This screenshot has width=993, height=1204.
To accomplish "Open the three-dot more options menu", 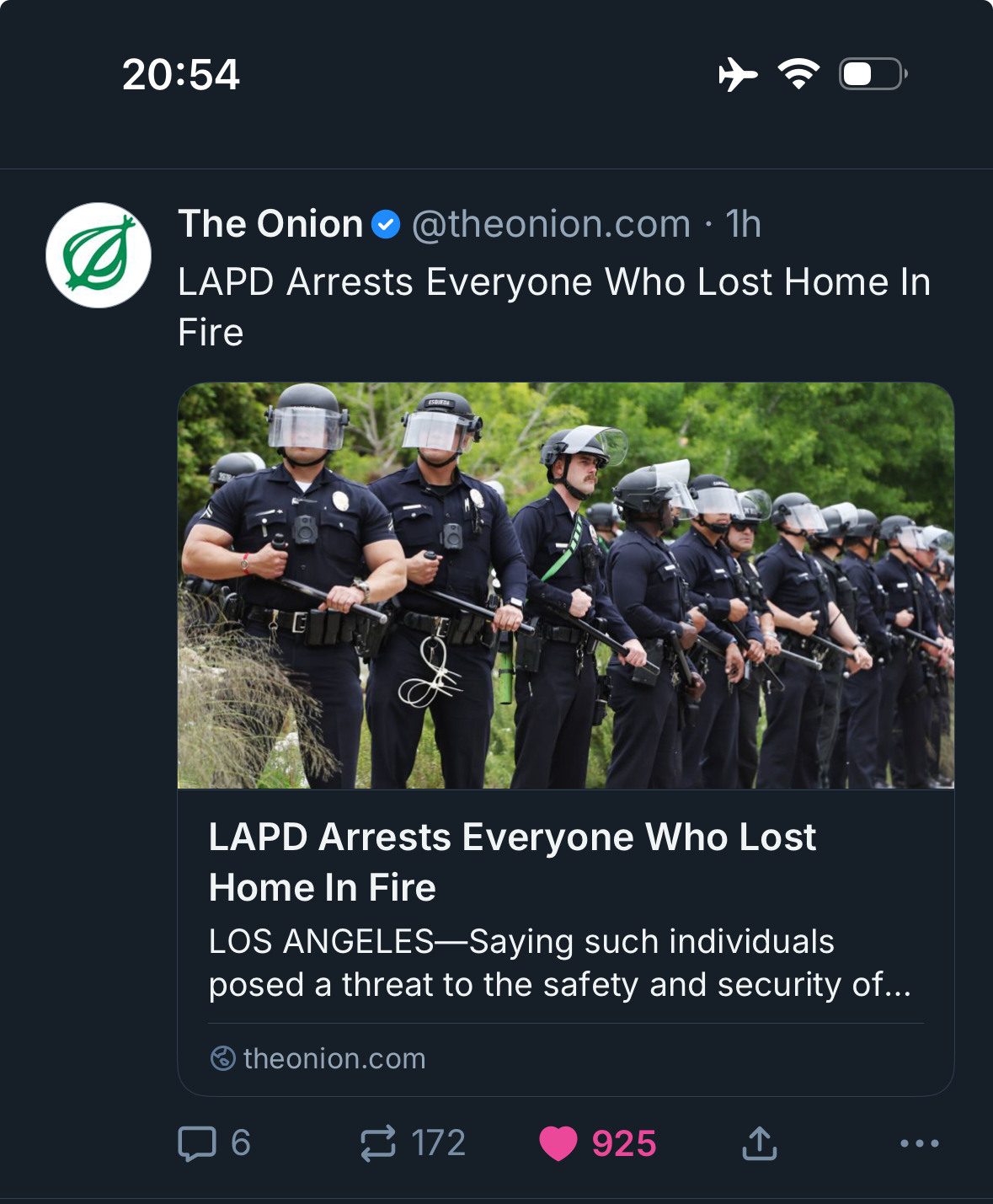I will (x=919, y=1143).
